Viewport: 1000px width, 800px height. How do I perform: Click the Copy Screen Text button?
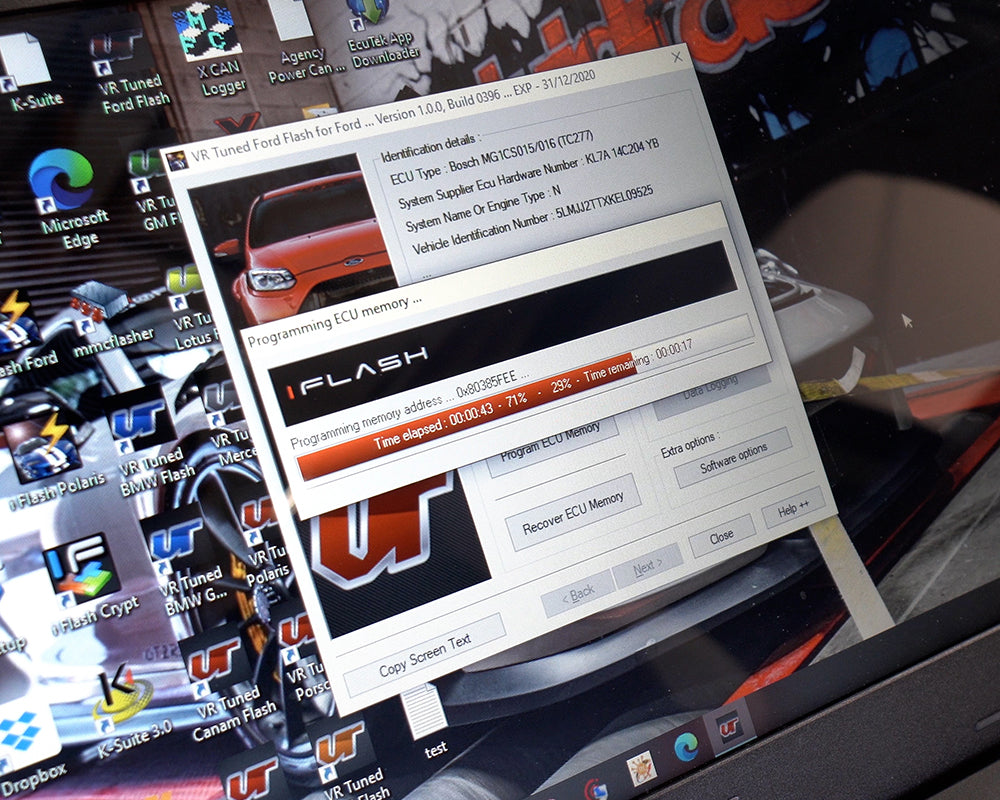click(425, 654)
